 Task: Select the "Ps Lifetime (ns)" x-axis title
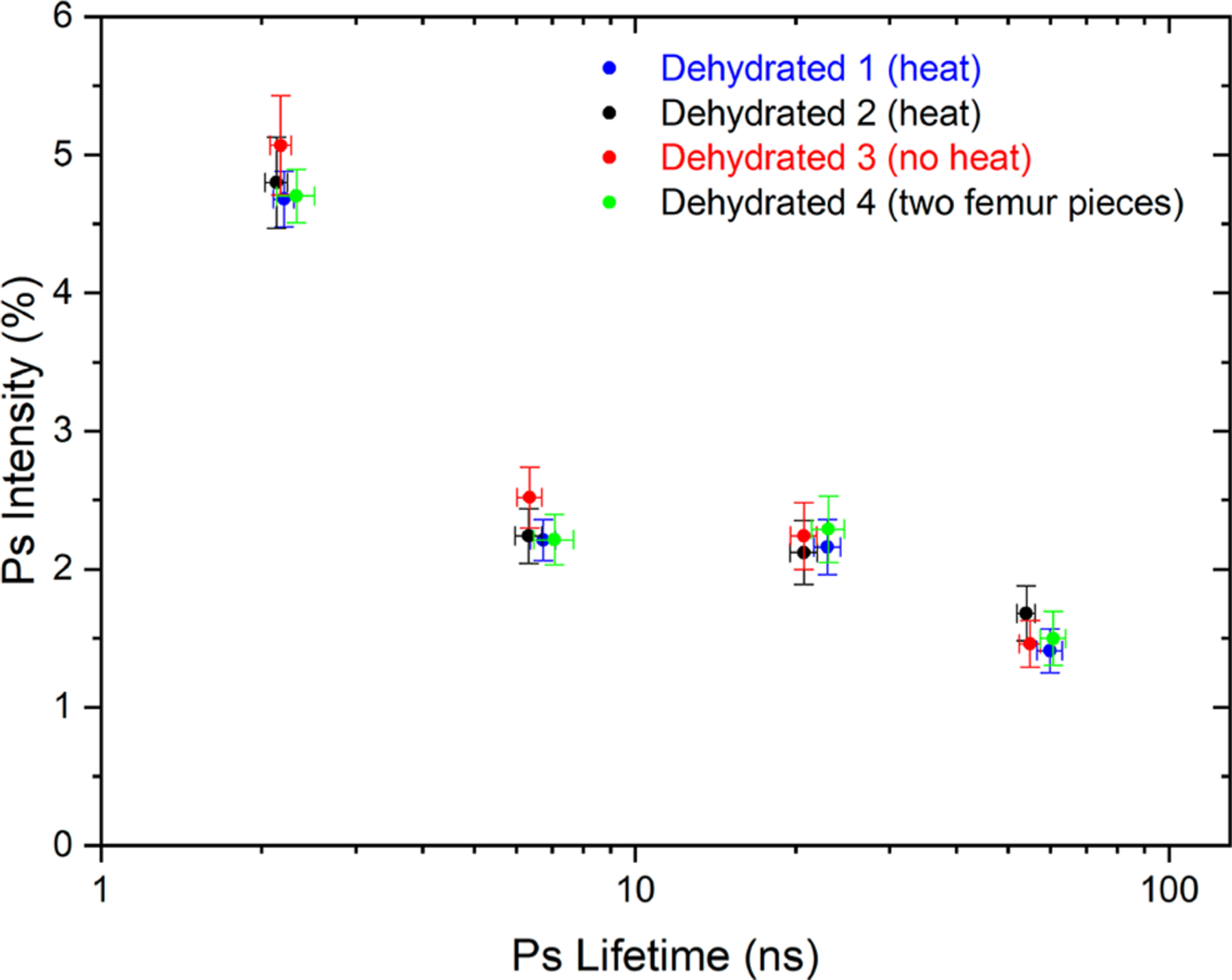665,955
